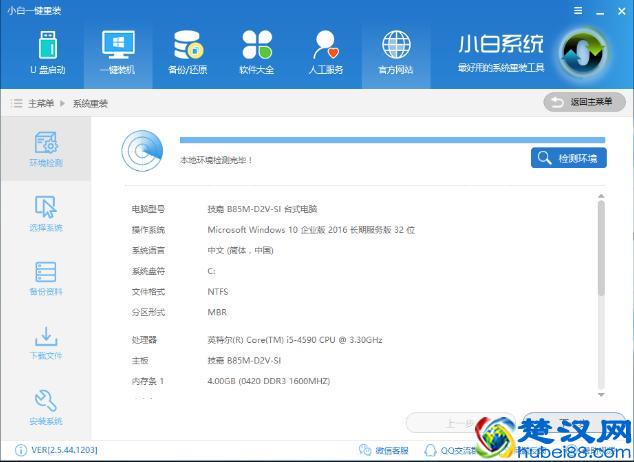Click Microsoft Windows 10 企业版 value
The image size is (634, 462).
click(x=311, y=230)
